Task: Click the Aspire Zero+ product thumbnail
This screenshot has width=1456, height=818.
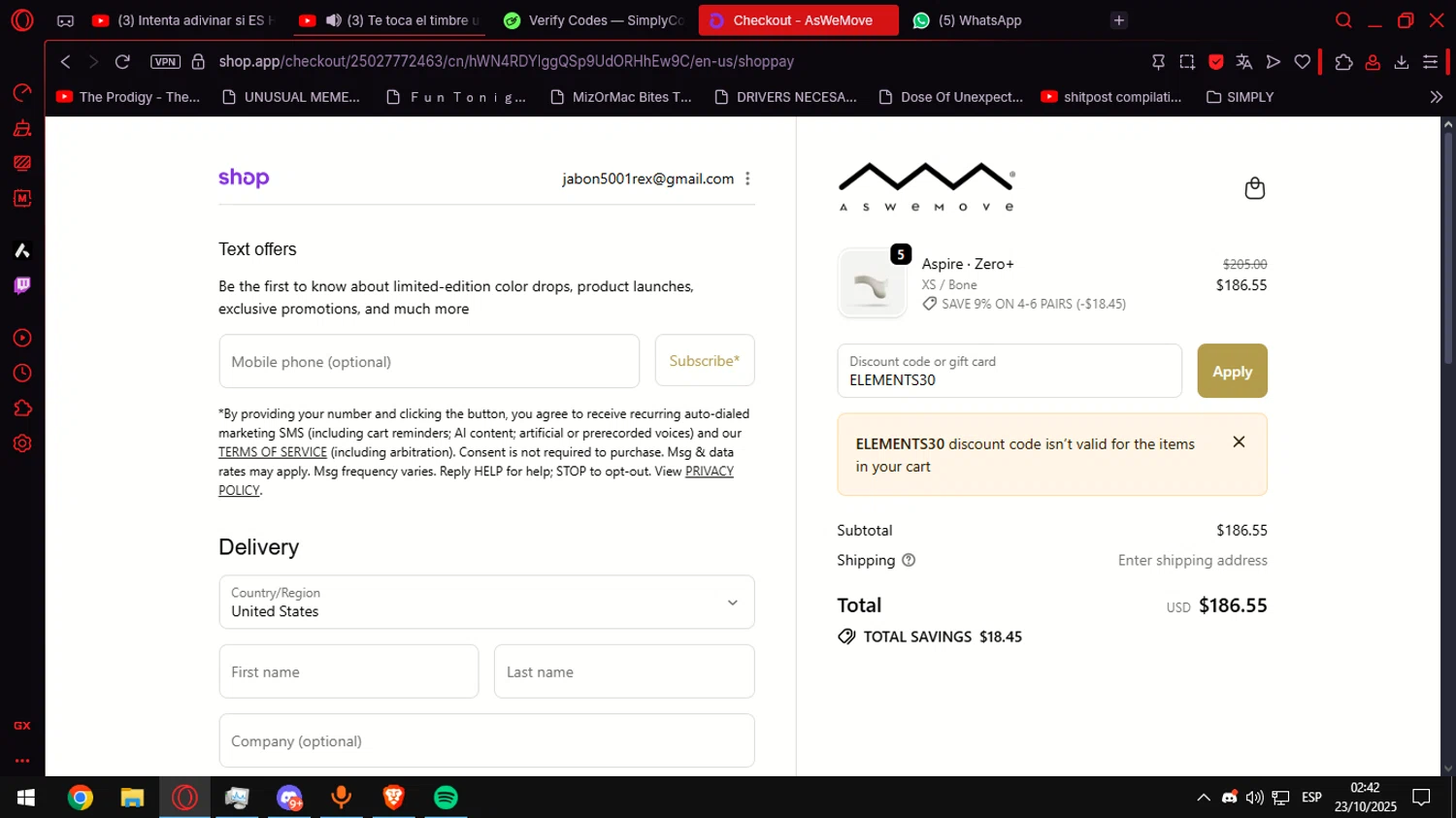Action: tap(872, 283)
